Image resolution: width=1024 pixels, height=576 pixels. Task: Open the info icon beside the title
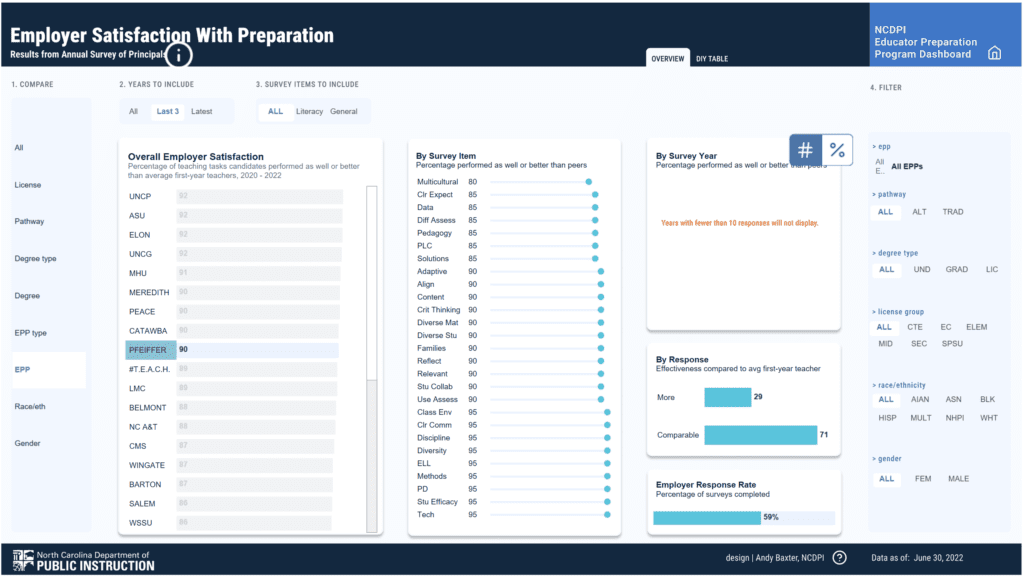click(178, 55)
